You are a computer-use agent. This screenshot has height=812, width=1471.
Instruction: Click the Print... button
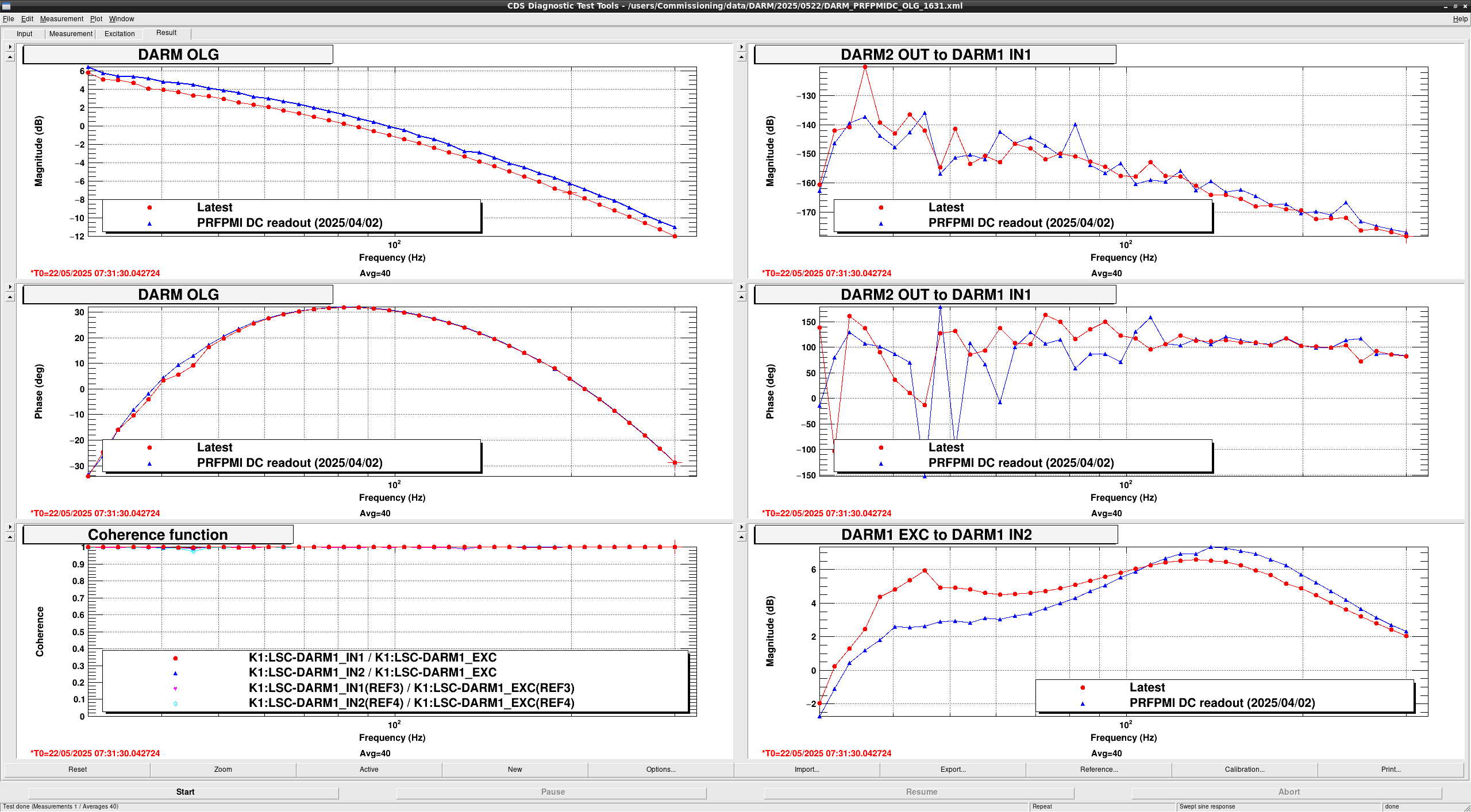(x=1391, y=770)
